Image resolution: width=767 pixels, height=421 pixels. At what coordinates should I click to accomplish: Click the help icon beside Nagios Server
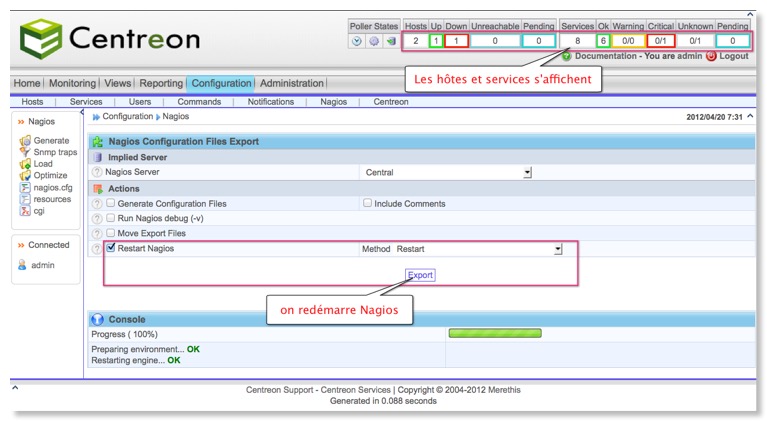[97, 172]
